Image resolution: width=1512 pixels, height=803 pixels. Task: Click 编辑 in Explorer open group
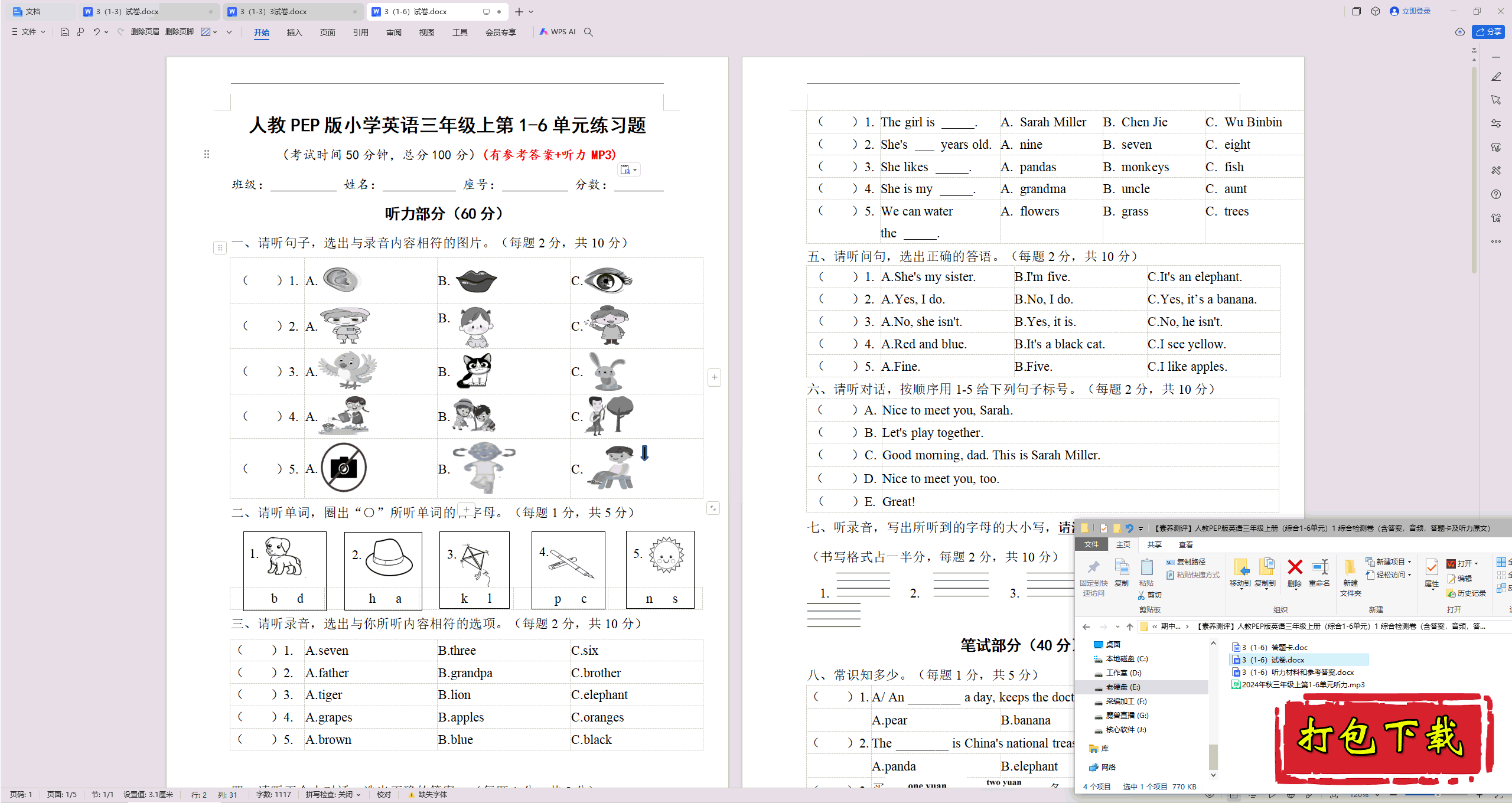(1459, 578)
